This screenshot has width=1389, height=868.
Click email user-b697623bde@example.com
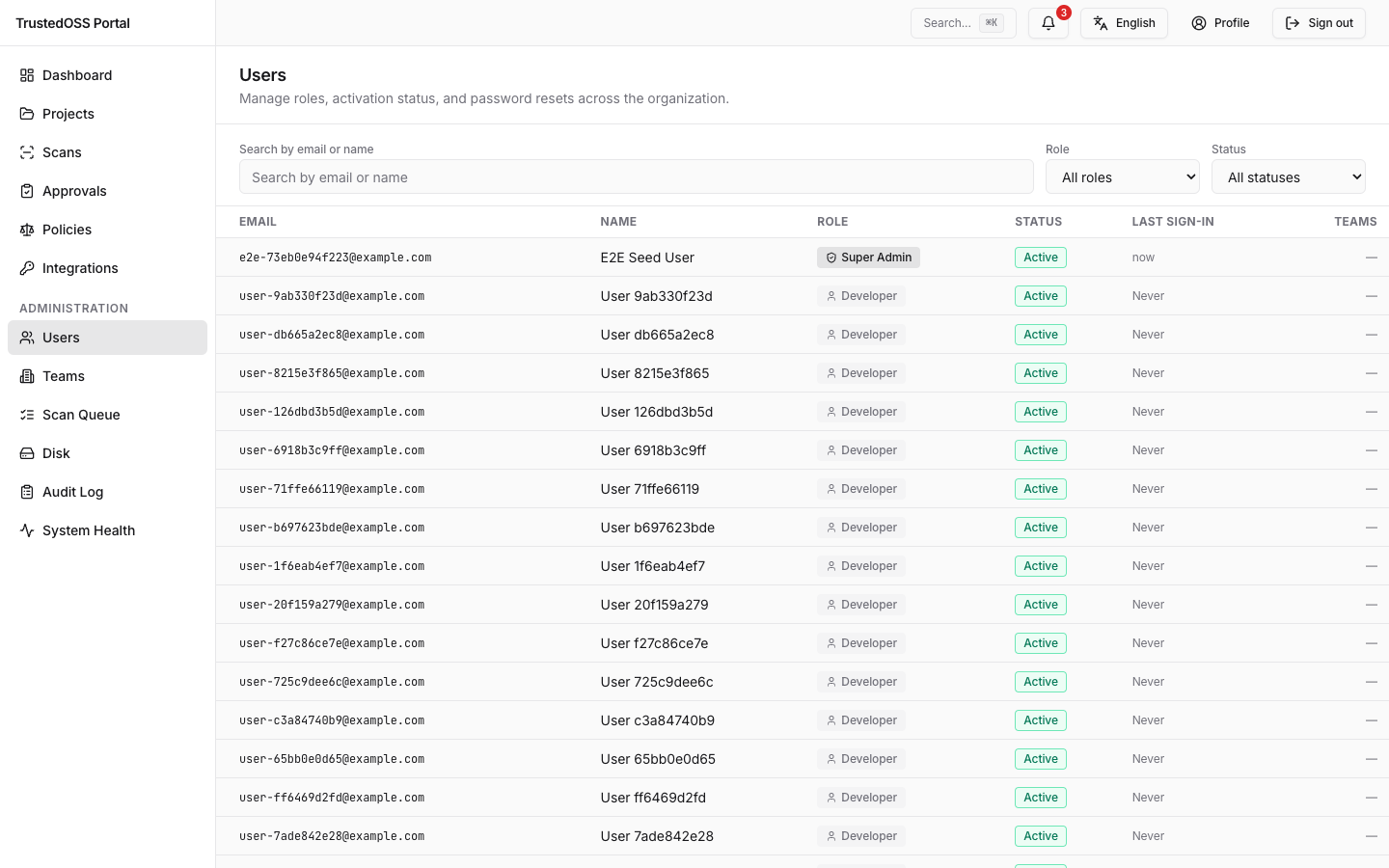(x=332, y=528)
